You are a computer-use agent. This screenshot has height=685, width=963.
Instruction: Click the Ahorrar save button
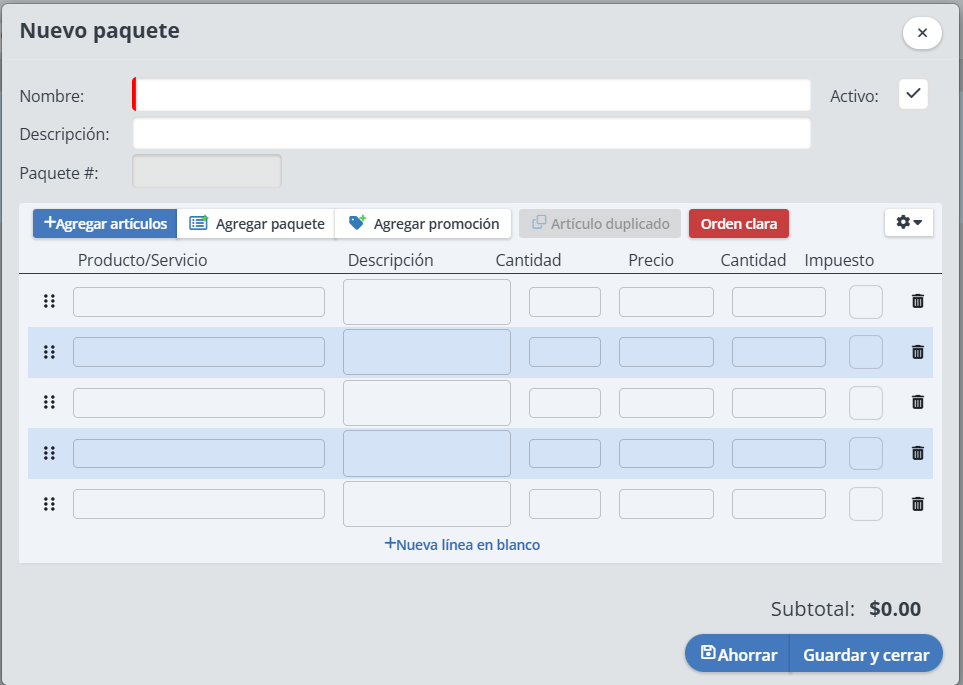(738, 654)
